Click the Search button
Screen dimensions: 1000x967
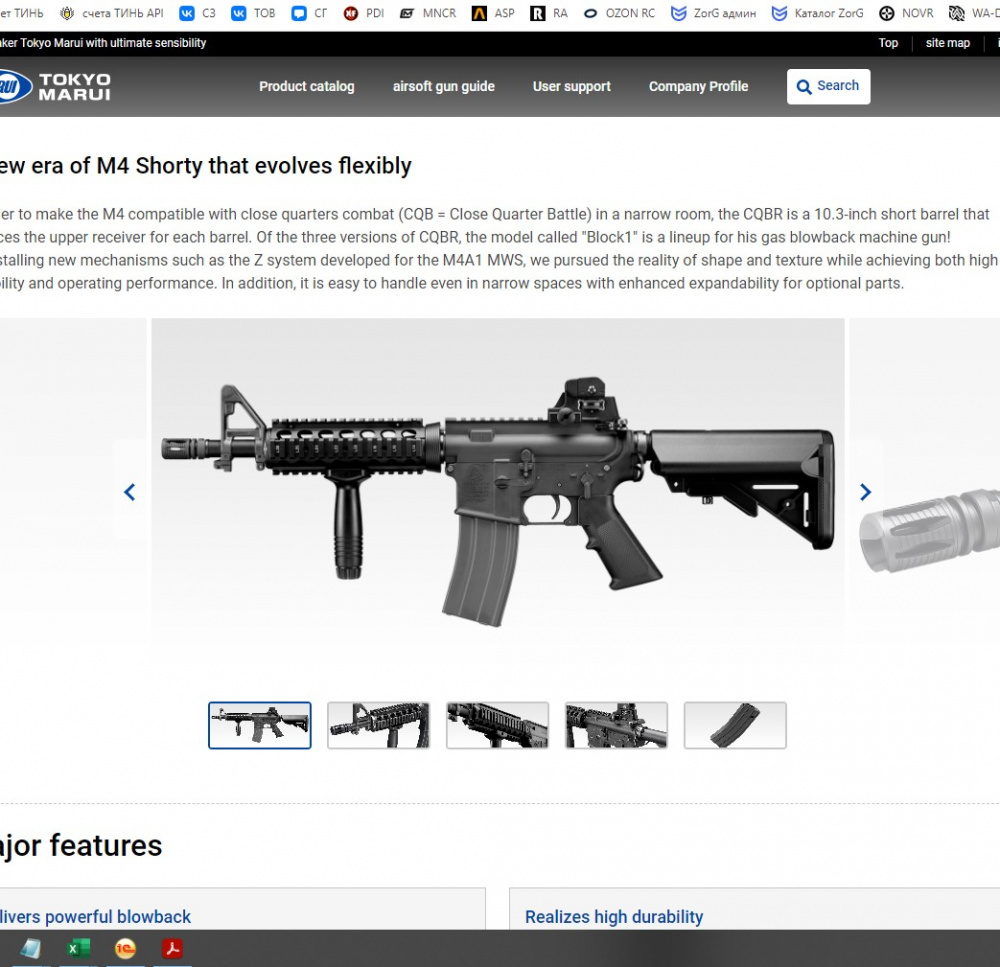[x=828, y=86]
